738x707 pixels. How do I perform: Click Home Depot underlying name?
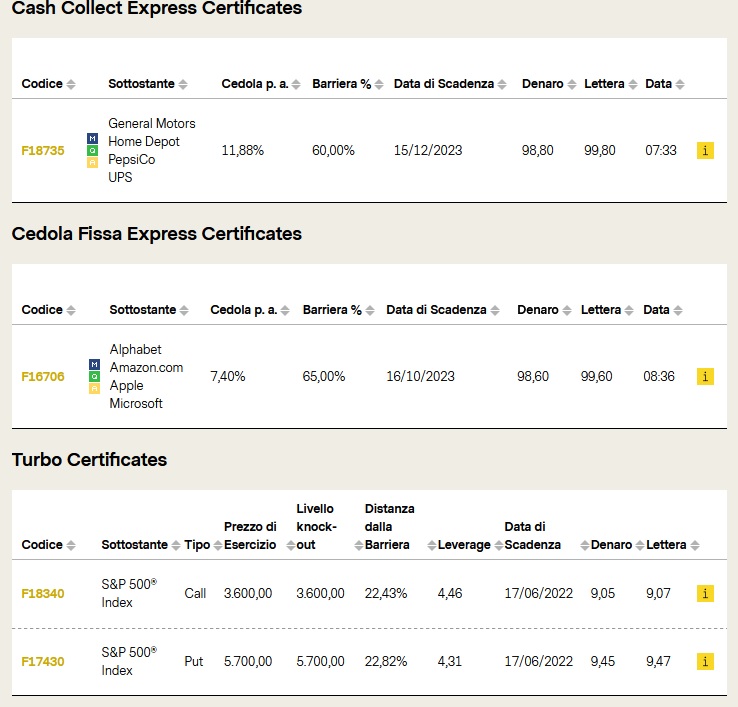click(144, 141)
